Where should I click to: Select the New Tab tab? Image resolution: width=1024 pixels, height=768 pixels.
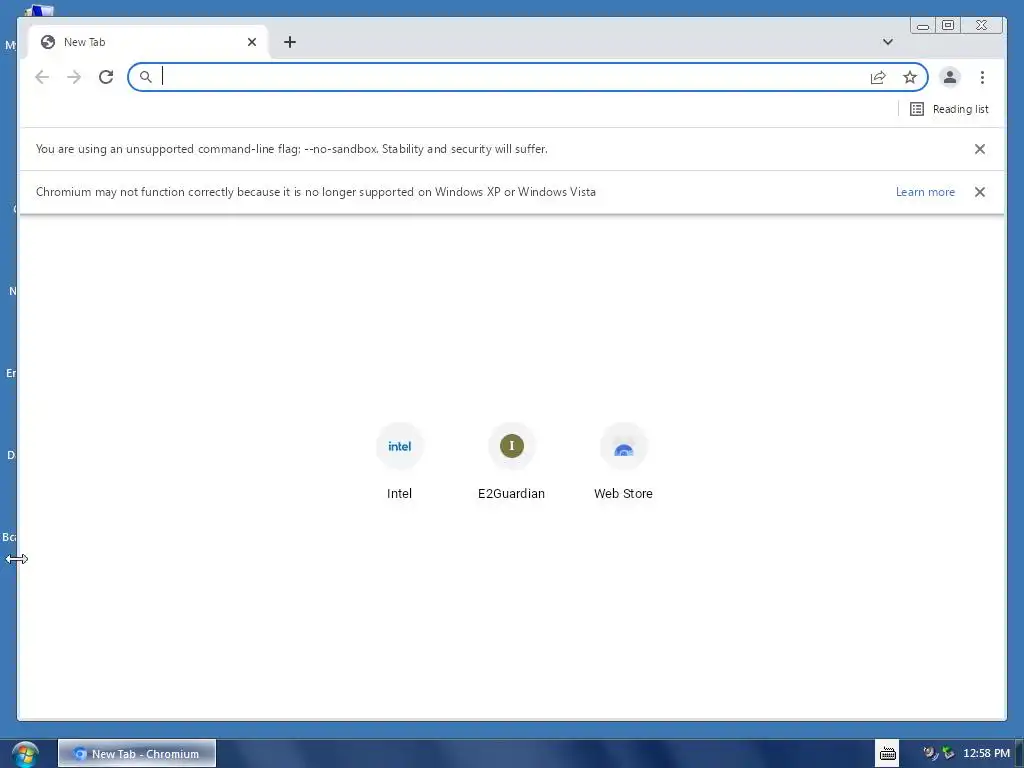pos(147,42)
